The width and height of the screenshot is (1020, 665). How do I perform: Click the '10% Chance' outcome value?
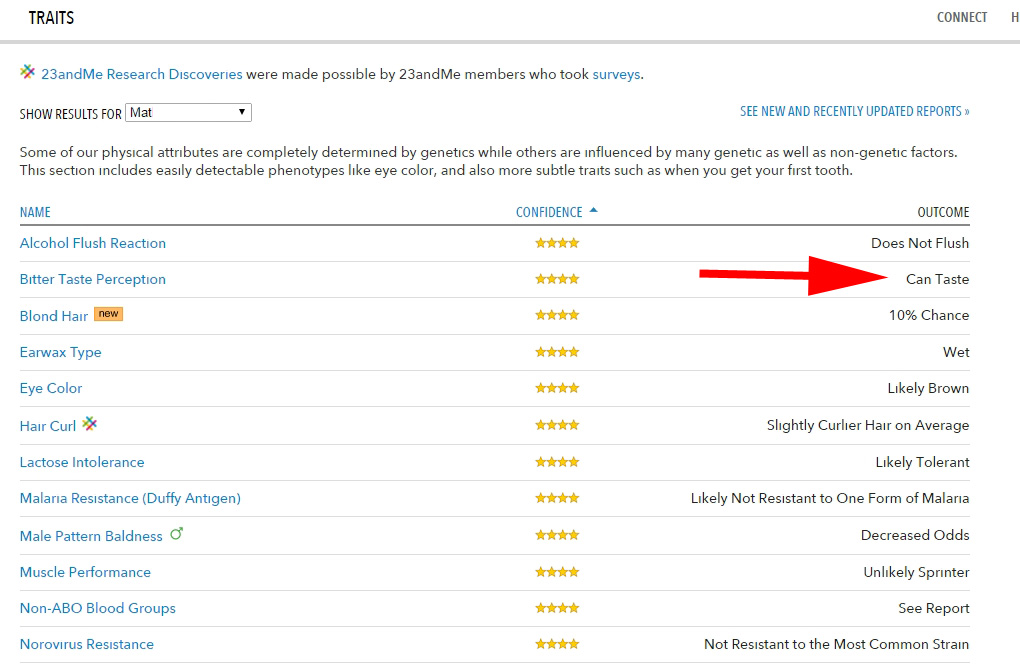[x=929, y=316]
